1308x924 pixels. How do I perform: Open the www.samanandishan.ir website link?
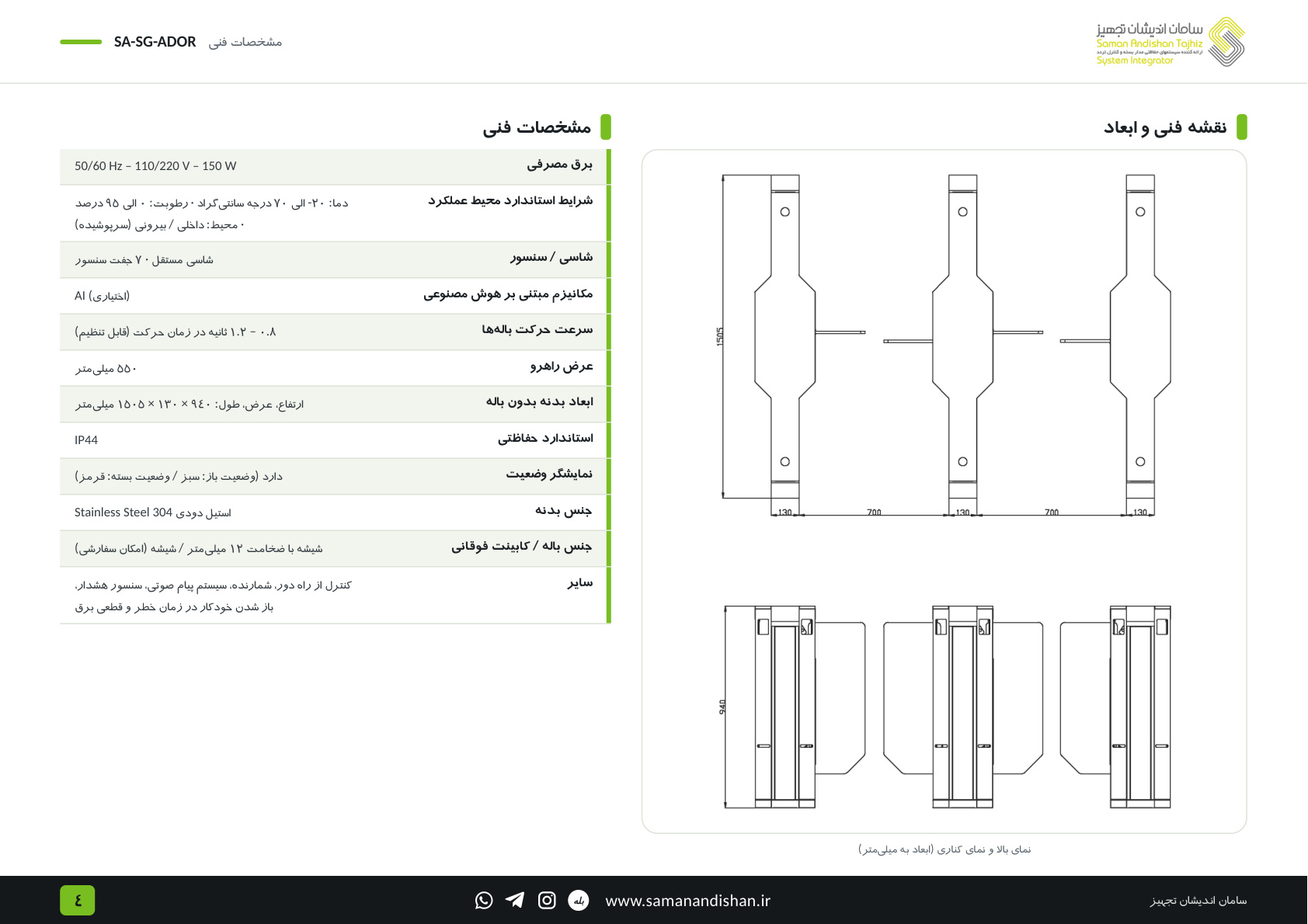(x=687, y=901)
